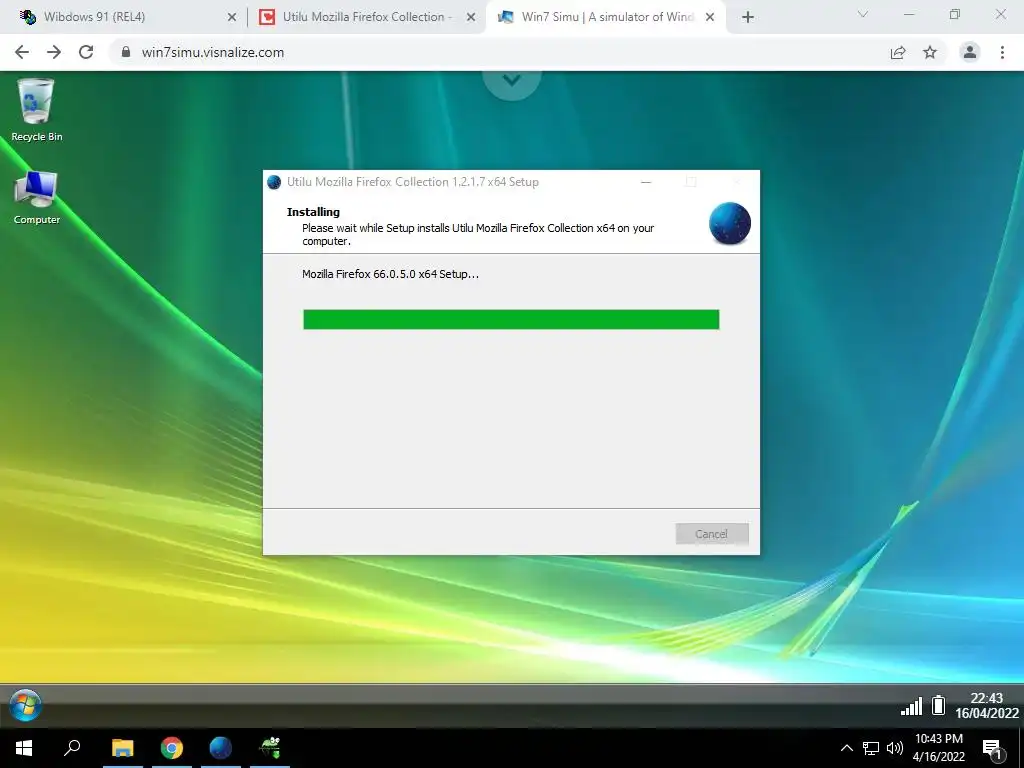Click the setup title bar globe icon

[274, 182]
